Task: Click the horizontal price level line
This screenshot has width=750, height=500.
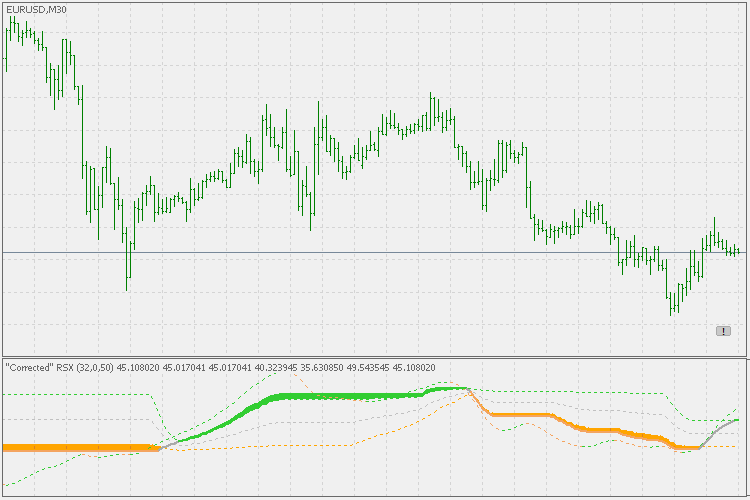Action: click(x=374, y=252)
